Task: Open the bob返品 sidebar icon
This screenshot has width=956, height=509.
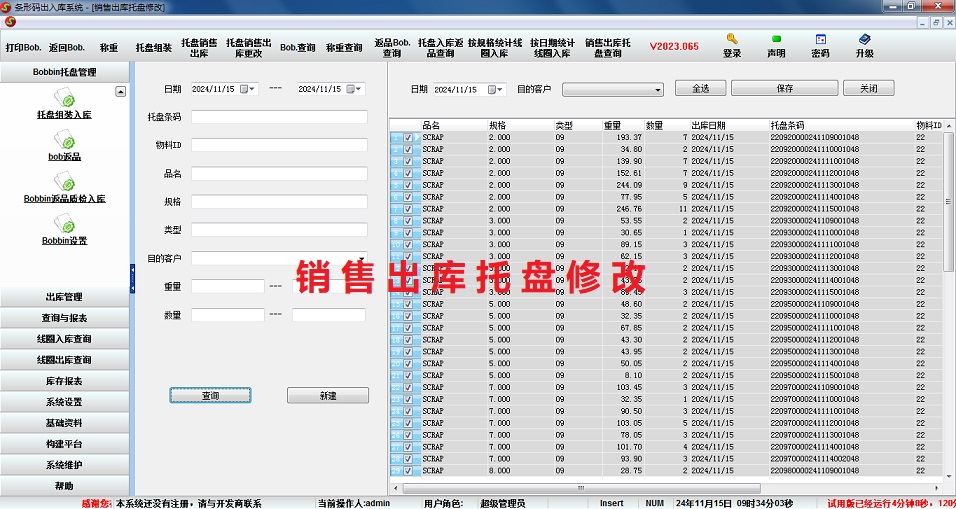Action: pos(65,141)
